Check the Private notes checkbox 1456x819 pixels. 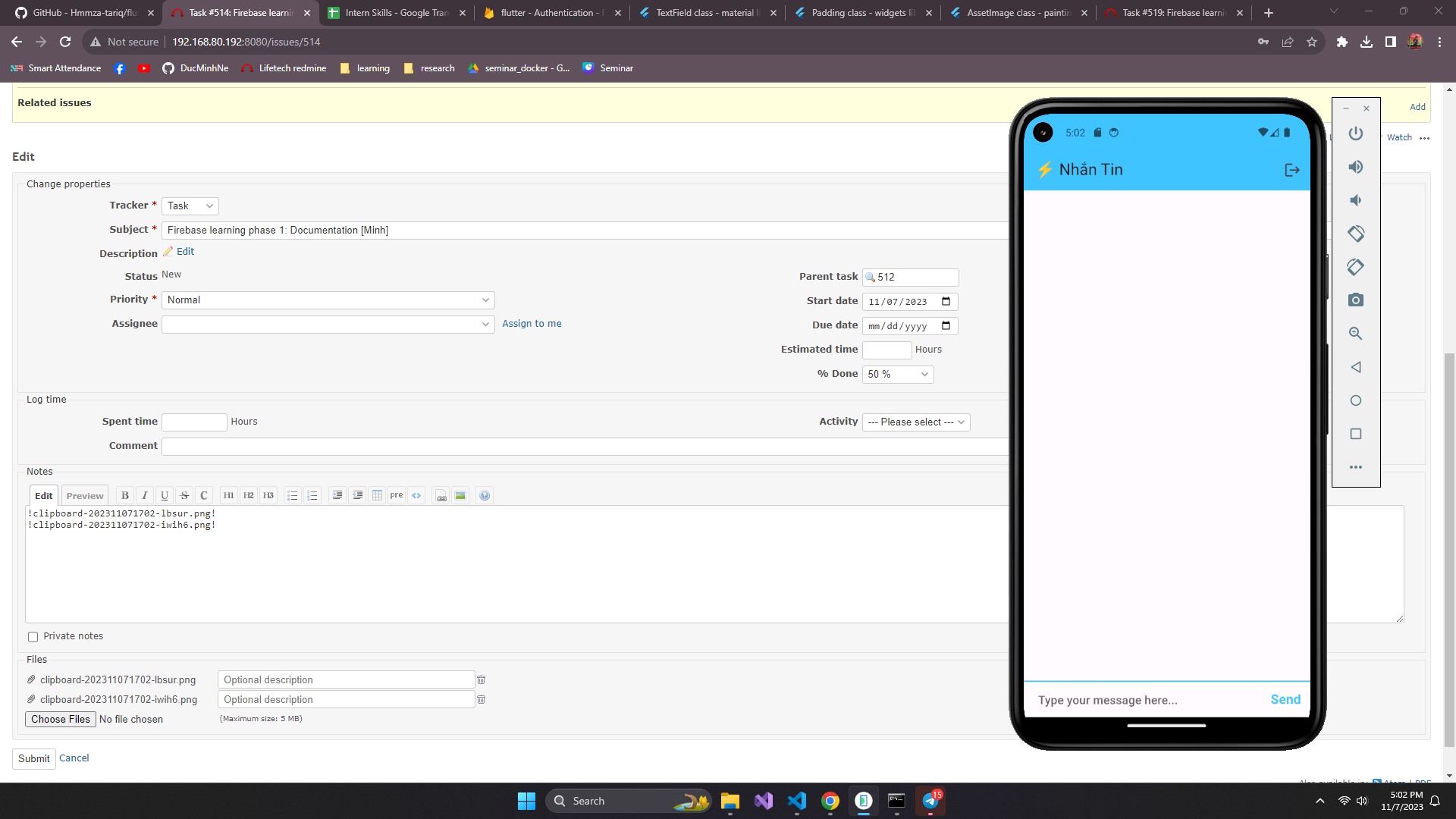point(33,637)
